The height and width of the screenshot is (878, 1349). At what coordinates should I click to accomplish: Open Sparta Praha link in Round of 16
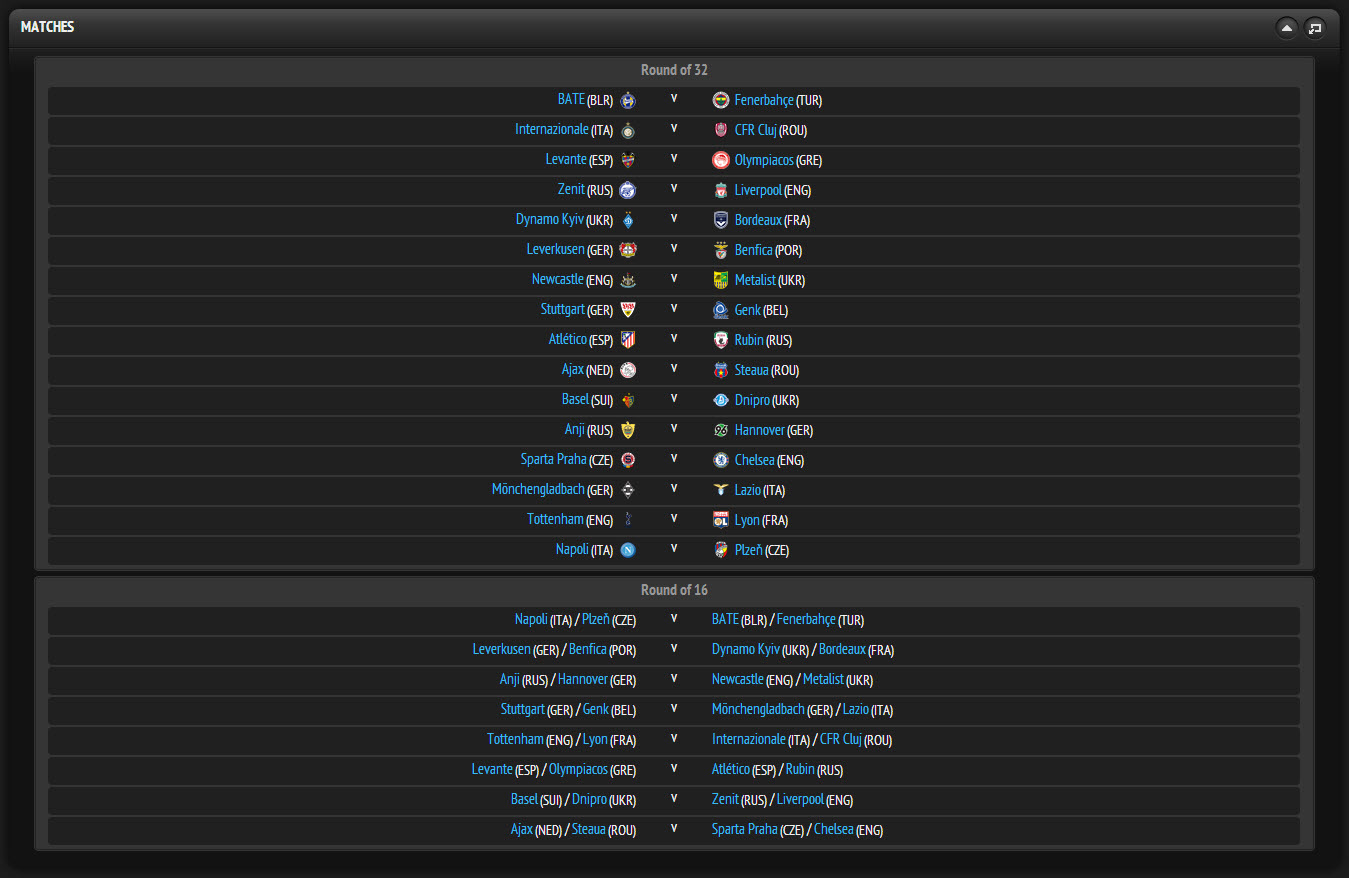click(x=744, y=829)
